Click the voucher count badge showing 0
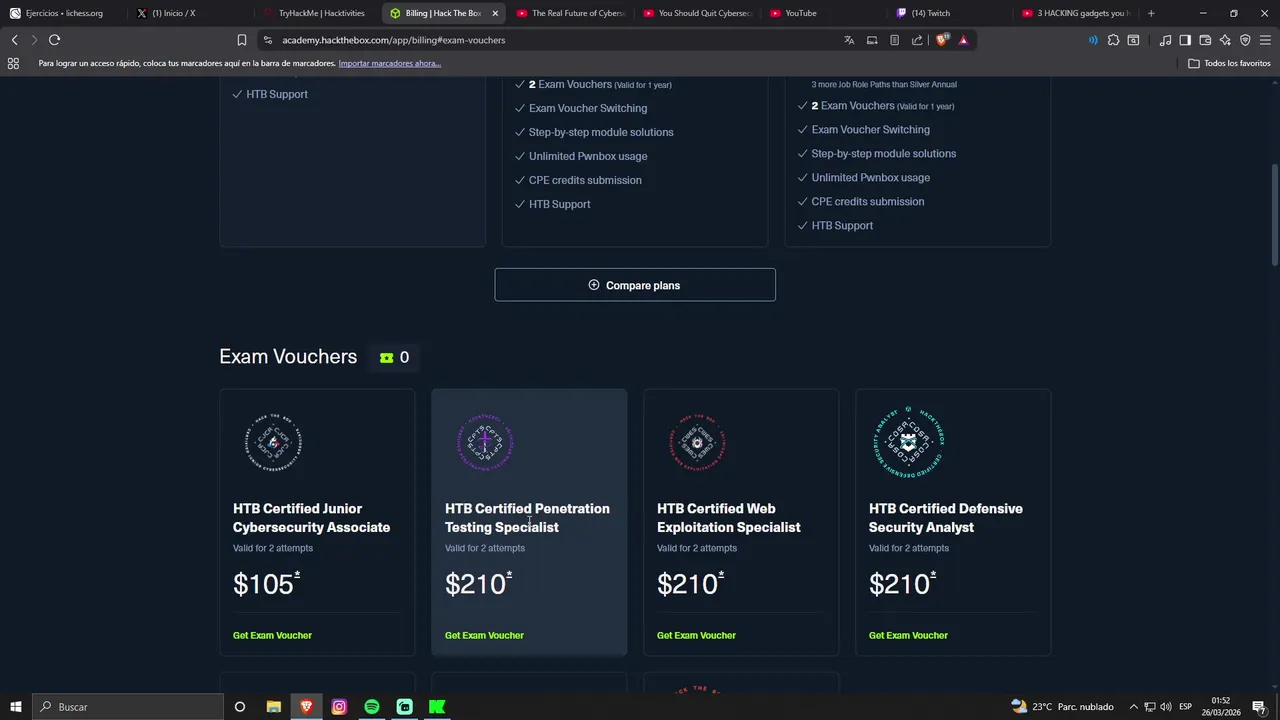Image resolution: width=1280 pixels, height=720 pixels. [x=394, y=357]
